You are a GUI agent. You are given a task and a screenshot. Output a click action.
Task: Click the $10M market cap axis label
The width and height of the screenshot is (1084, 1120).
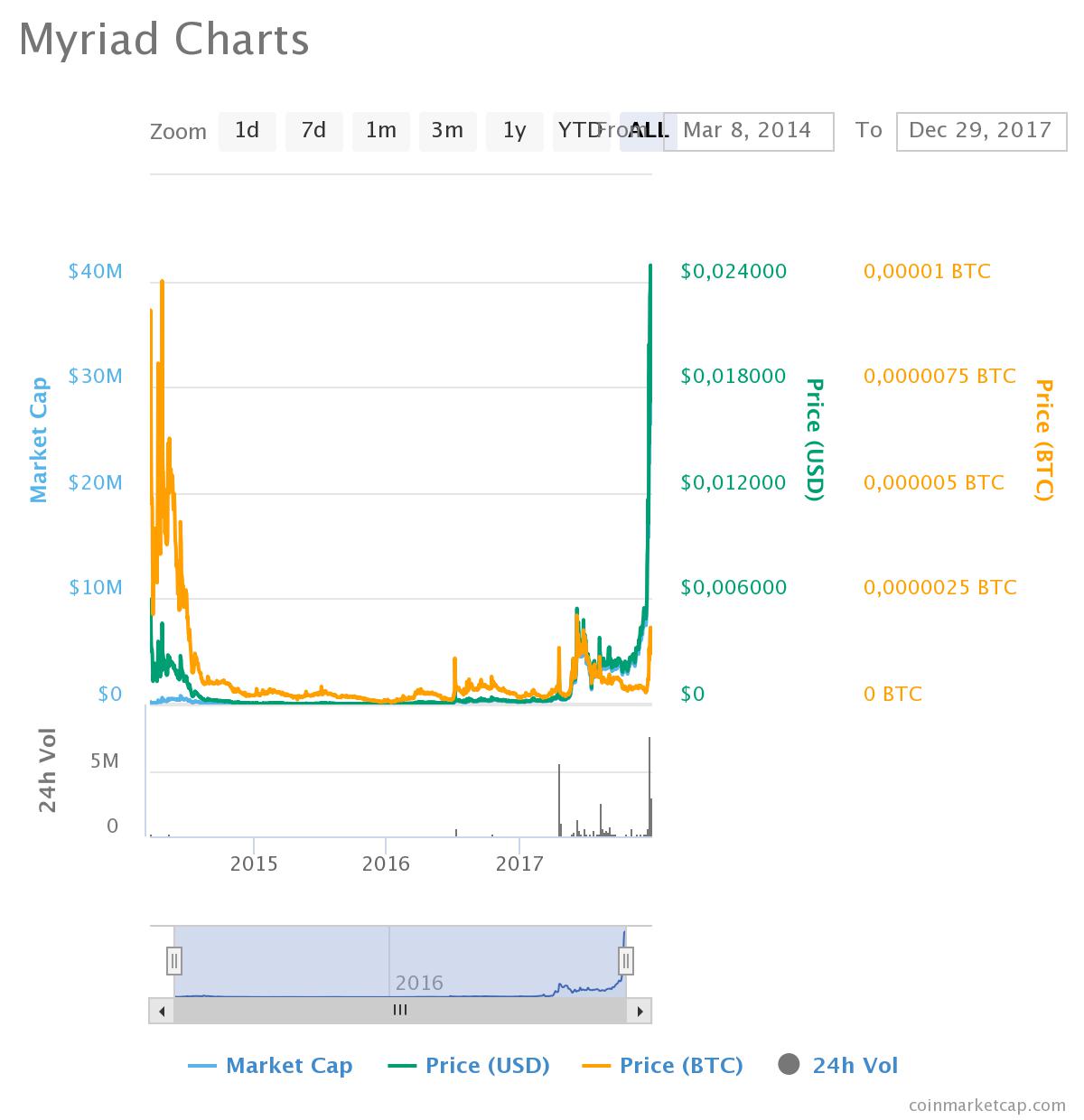(x=95, y=587)
